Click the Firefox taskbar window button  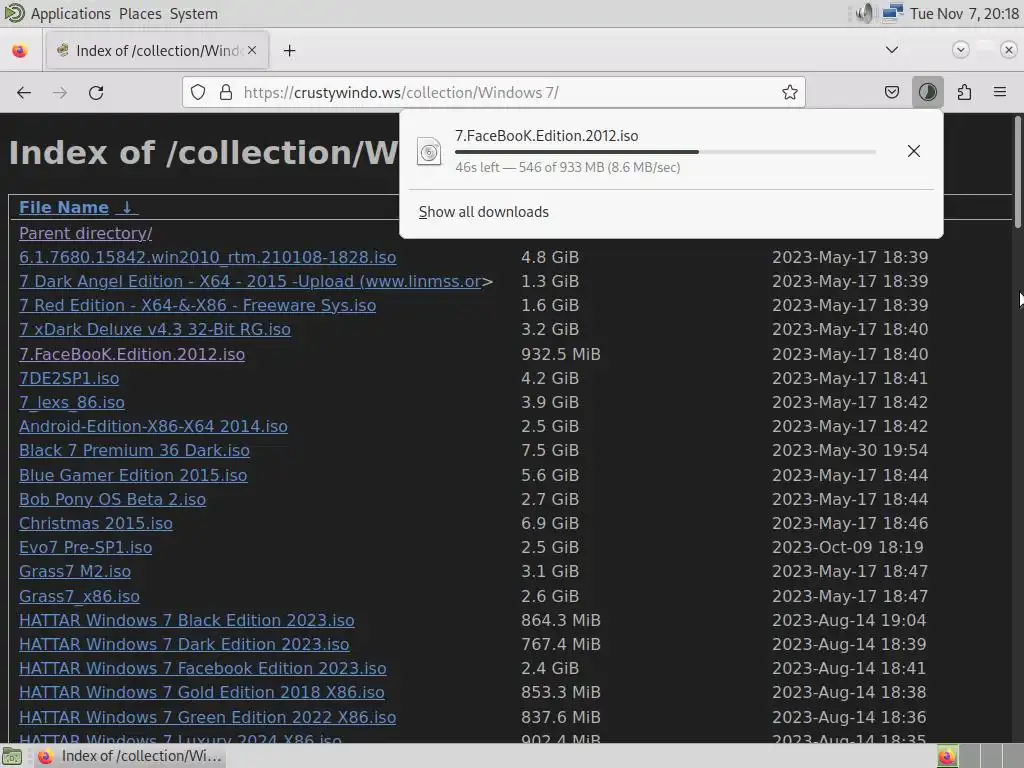[x=130, y=756]
